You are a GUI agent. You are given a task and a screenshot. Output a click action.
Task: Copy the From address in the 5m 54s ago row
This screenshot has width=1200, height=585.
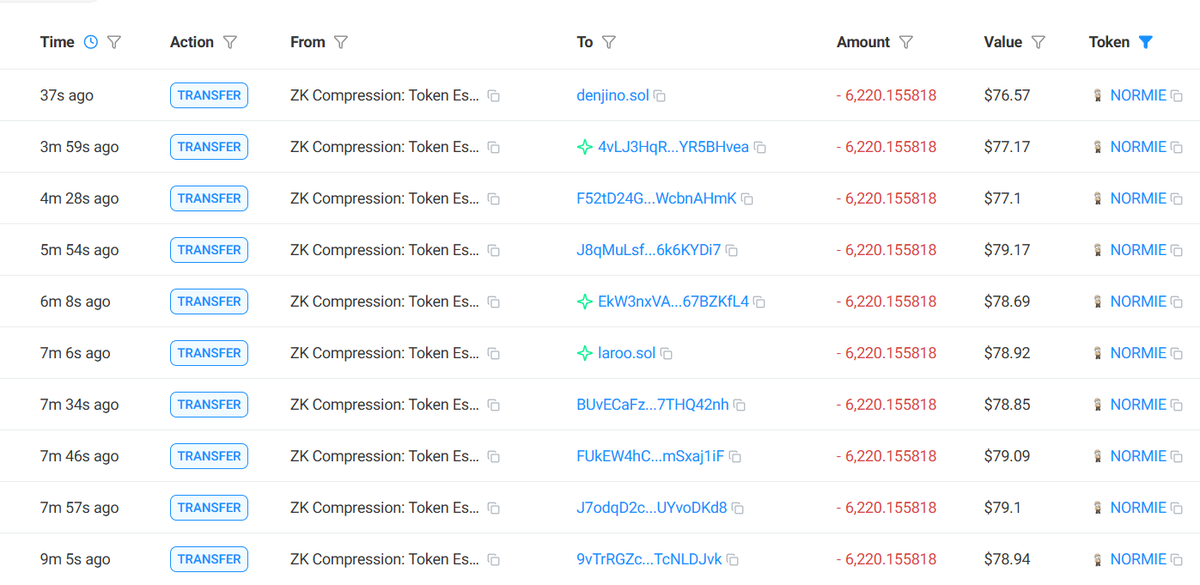(494, 251)
